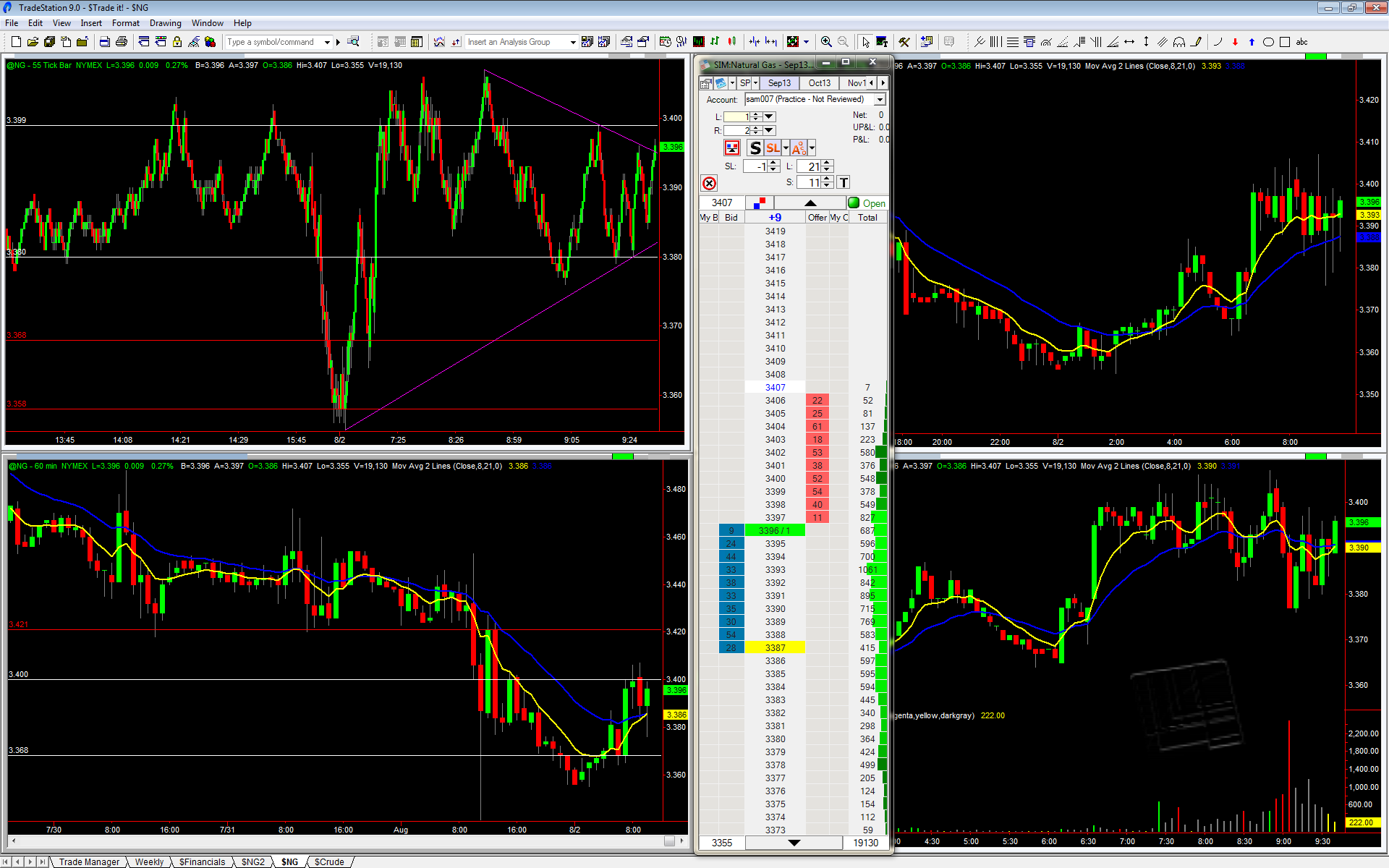
Task: Click the T button beside S quantity
Action: coord(844,182)
